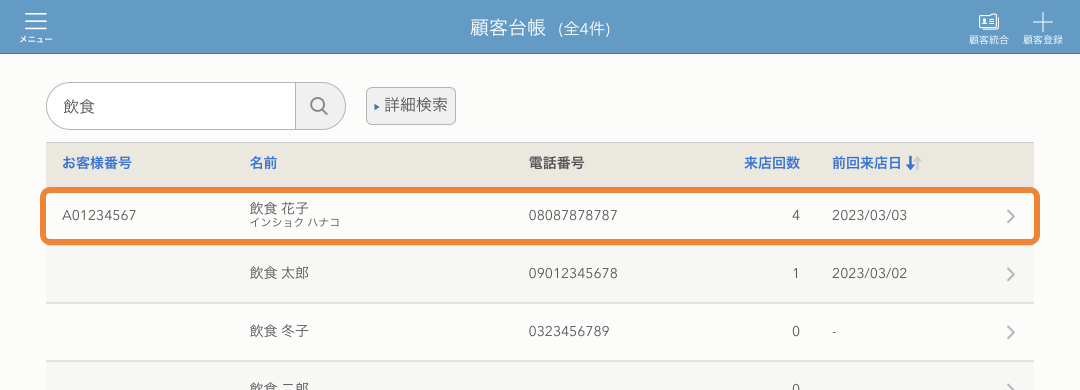1080x390 pixels.
Task: Expand the 詳細検索 disclosure button
Action: pyautogui.click(x=411, y=106)
